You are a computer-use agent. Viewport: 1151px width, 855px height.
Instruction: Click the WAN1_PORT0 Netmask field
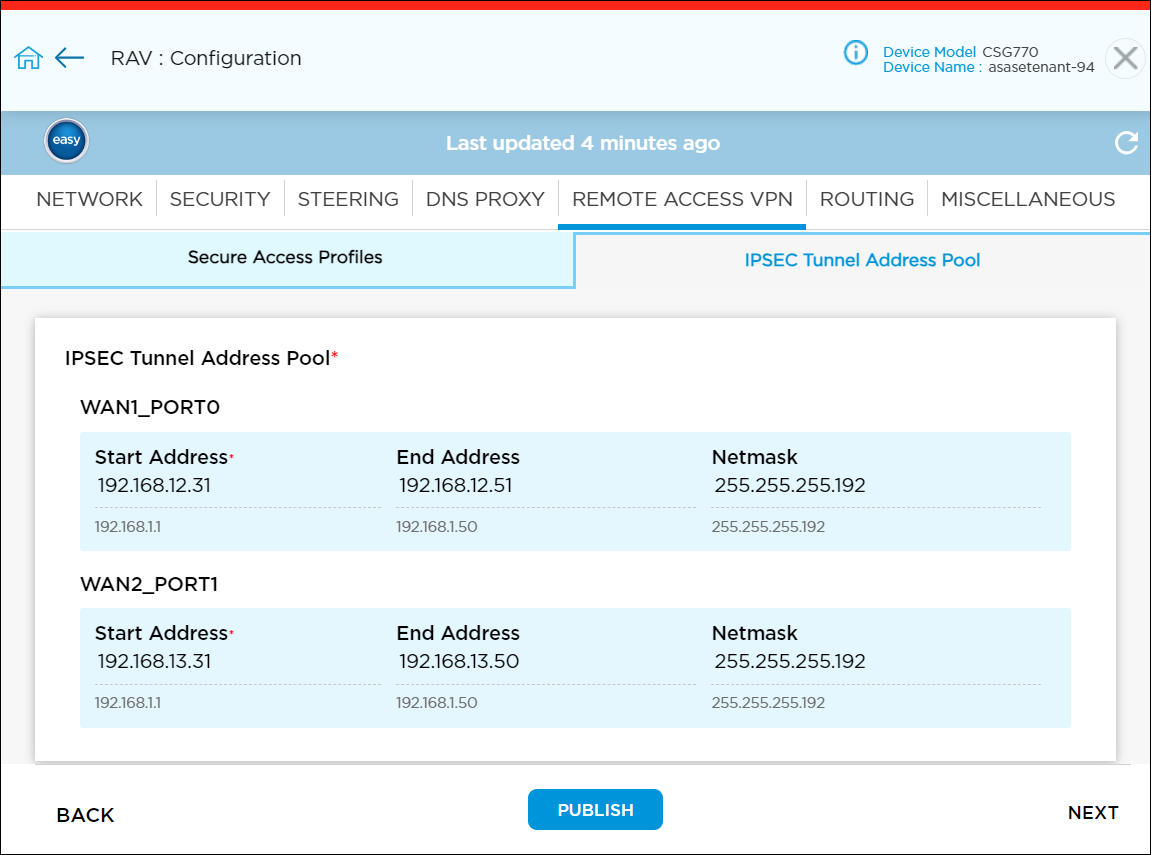coord(855,484)
